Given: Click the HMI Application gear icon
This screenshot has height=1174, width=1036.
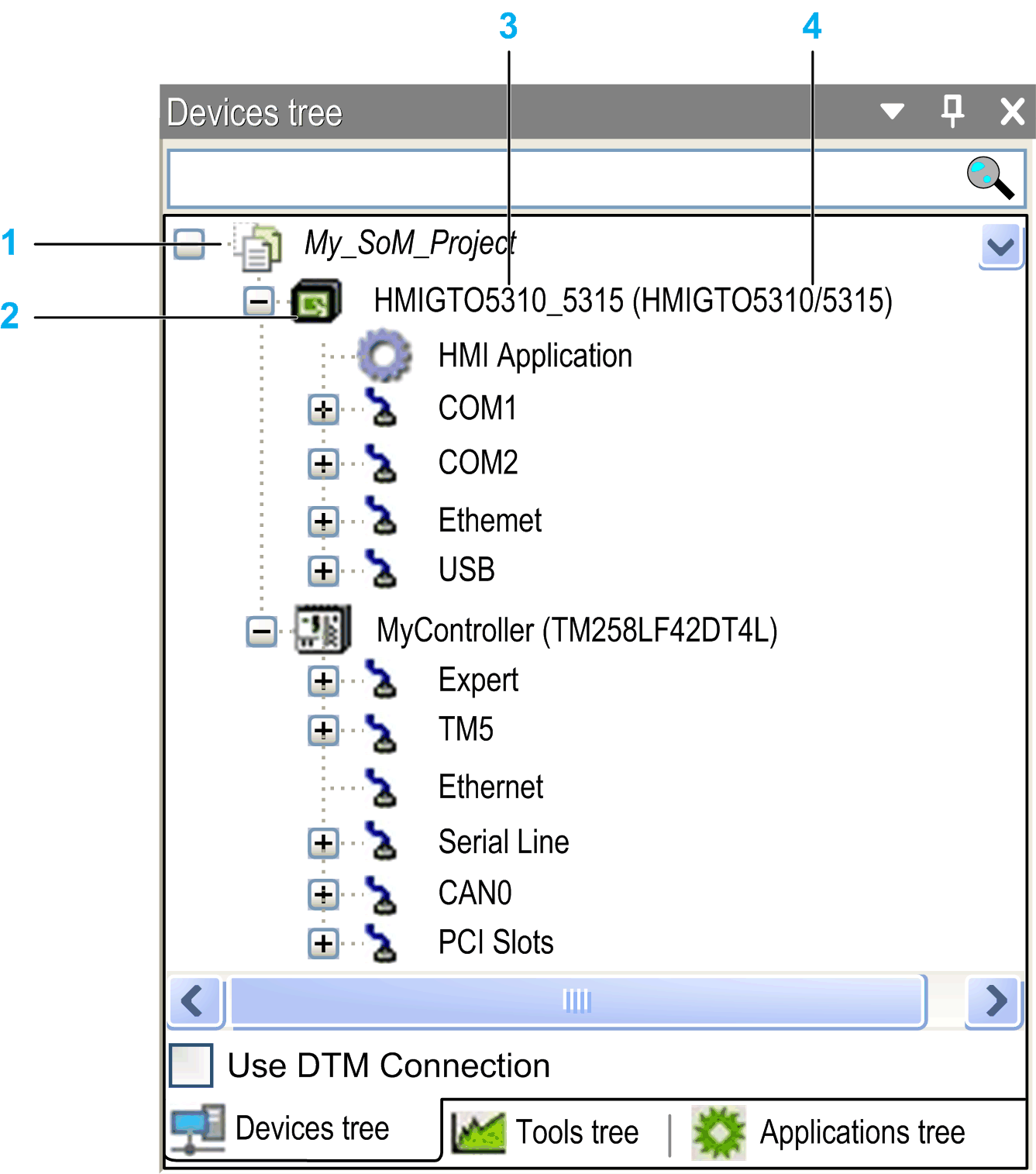Looking at the screenshot, I should click(x=385, y=355).
